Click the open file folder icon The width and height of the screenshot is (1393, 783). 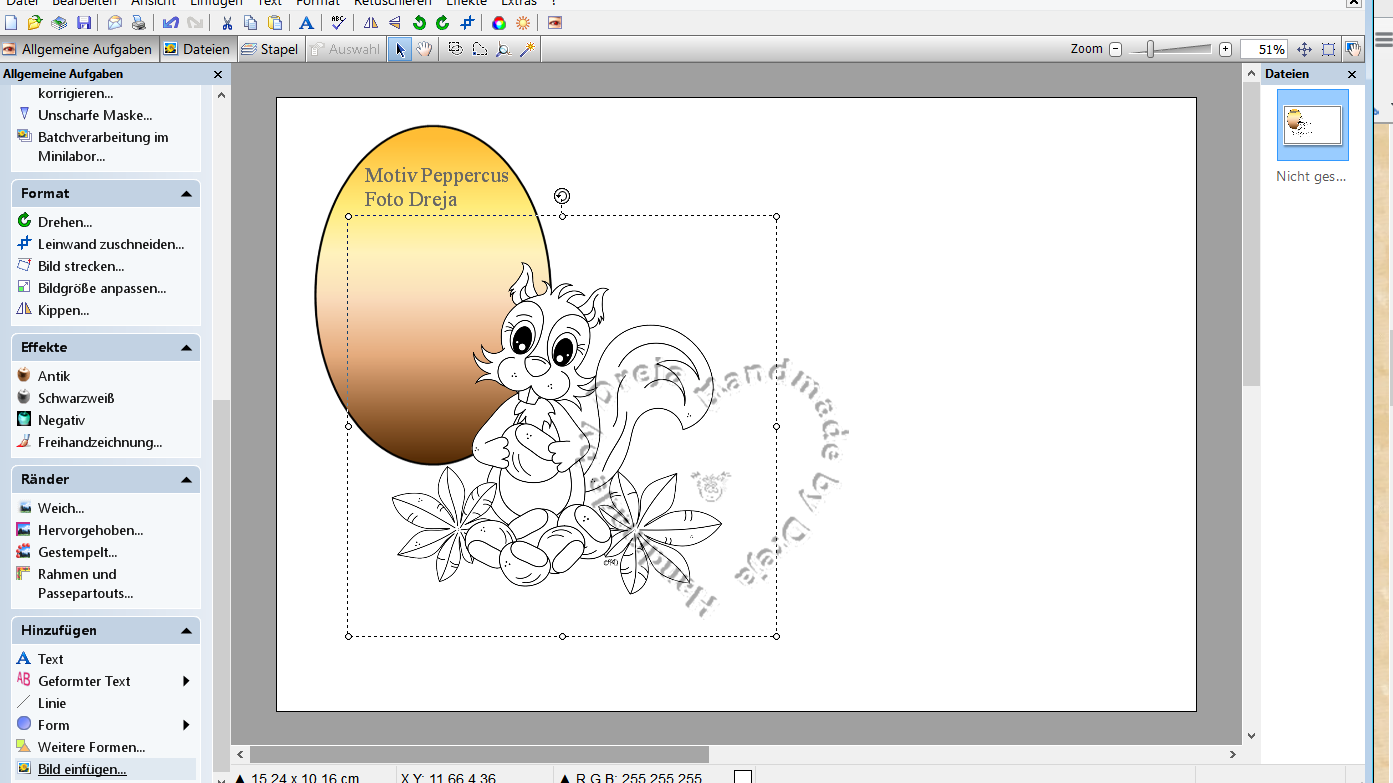tap(35, 23)
